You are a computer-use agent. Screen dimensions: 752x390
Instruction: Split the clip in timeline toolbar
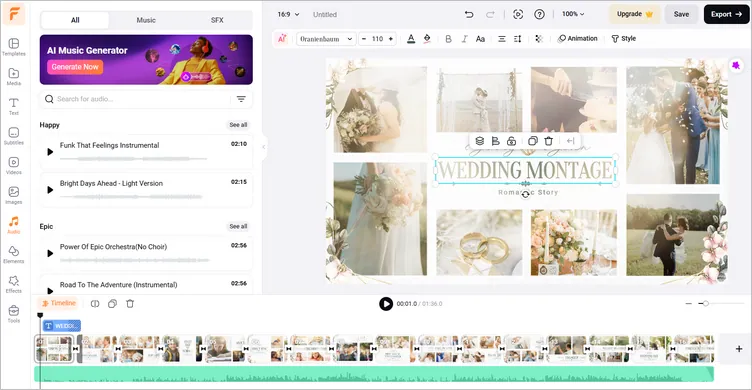(x=95, y=304)
